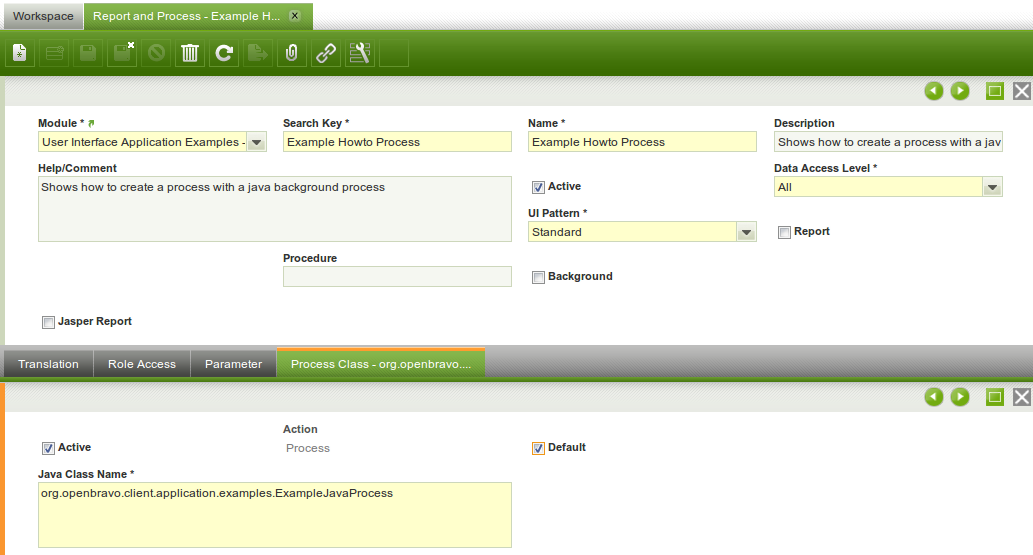1033x555 pixels.
Task: Go to next record in the top form
Action: click(960, 91)
